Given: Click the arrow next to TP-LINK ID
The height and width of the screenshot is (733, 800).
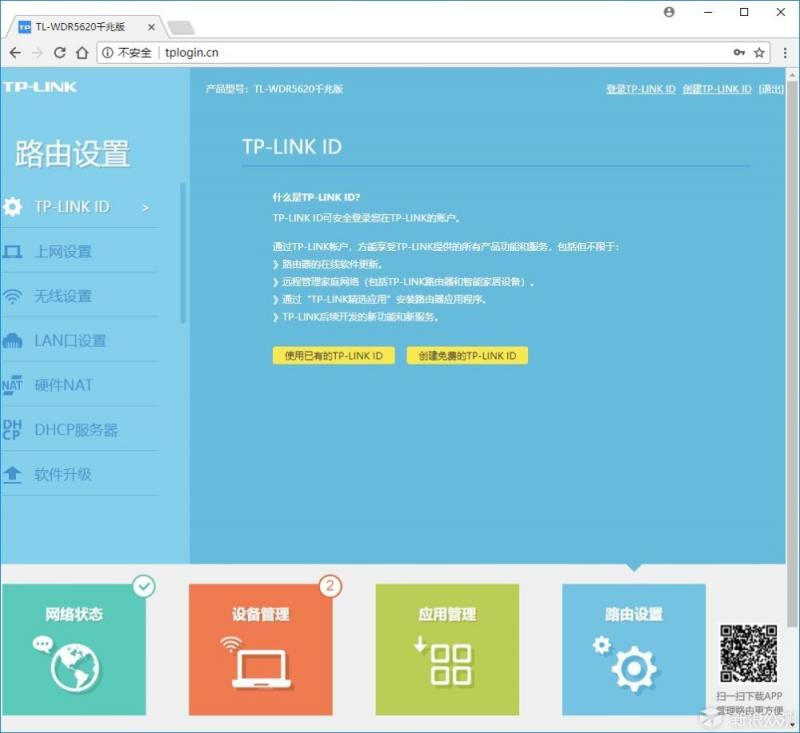Looking at the screenshot, I should pos(145,208).
